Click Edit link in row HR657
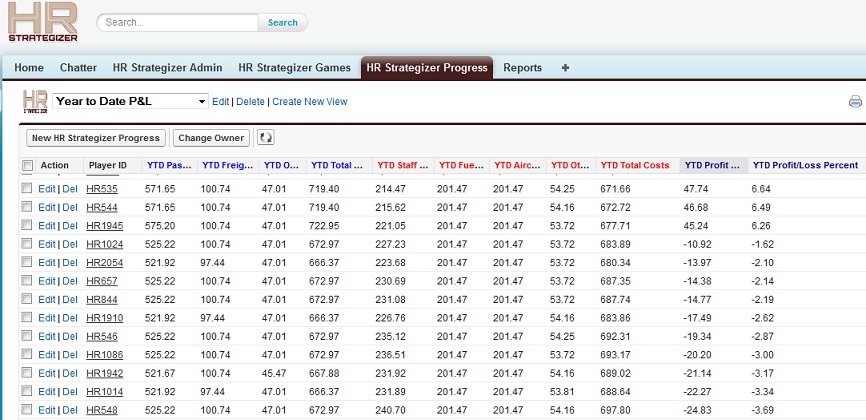Screen dimensions: 866x420 [x=47, y=281]
